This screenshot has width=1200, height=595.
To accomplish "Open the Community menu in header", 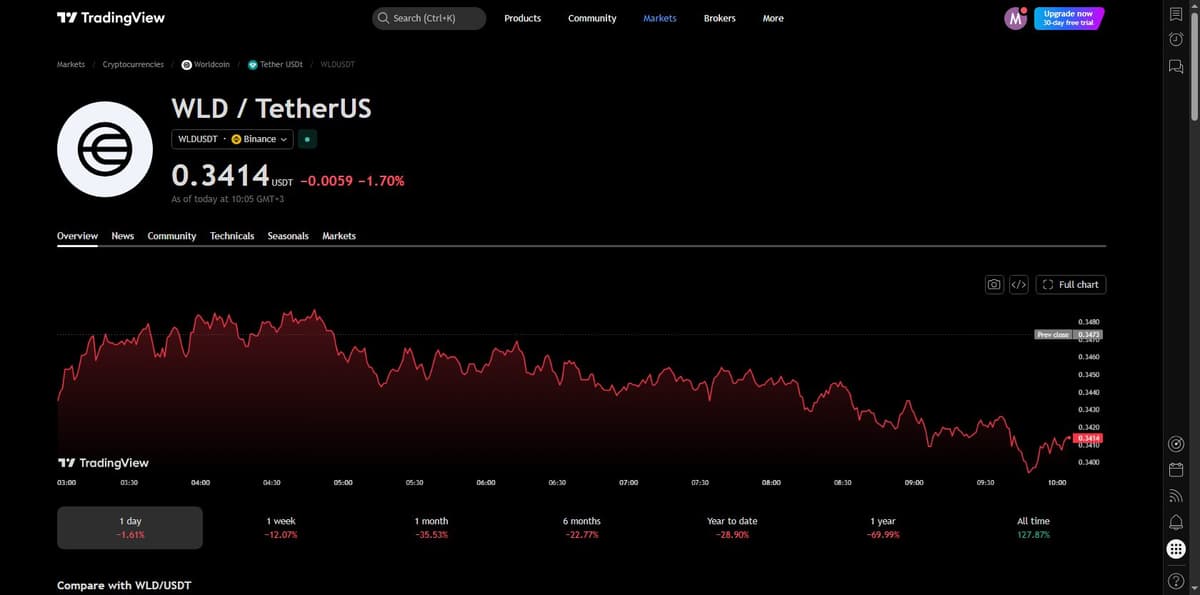I will (592, 18).
